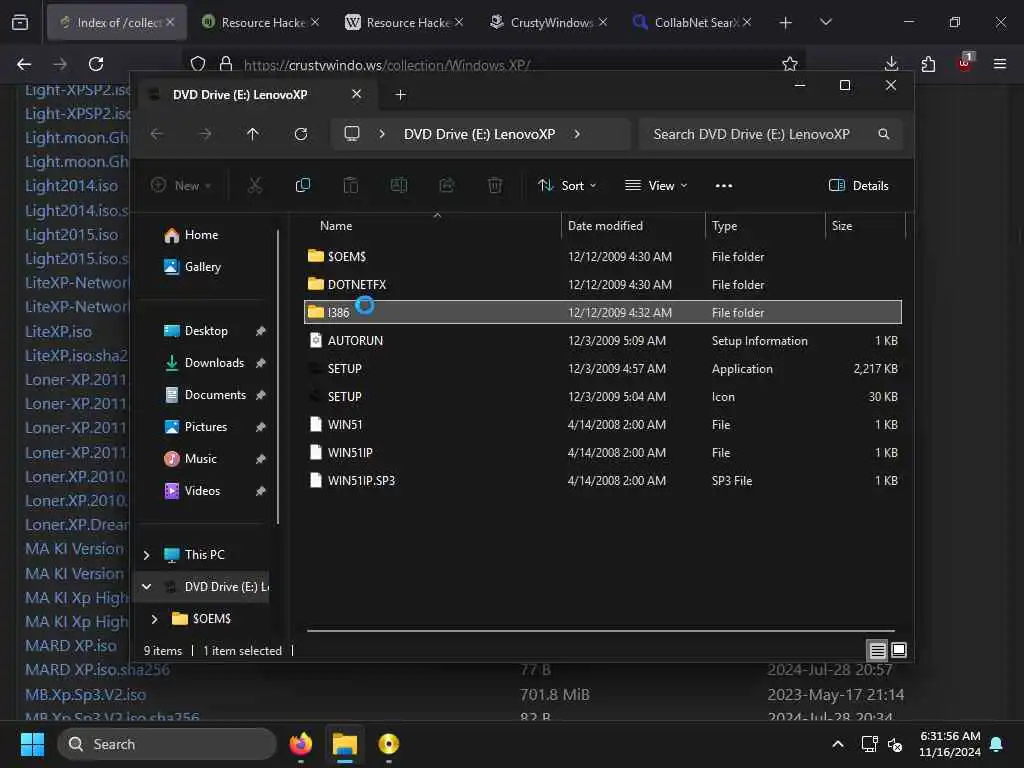Open Firefox from the taskbar
This screenshot has height=768, width=1024.
click(x=301, y=744)
